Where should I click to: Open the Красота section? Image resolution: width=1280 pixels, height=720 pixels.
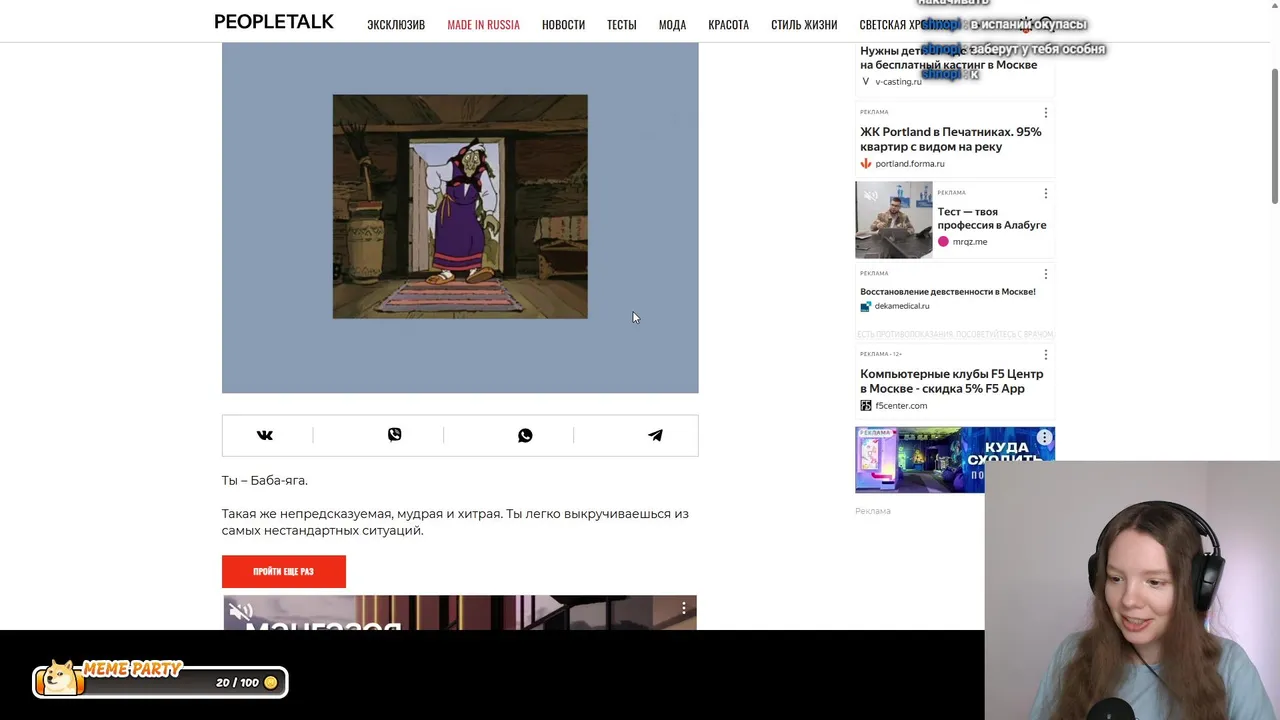[728, 25]
